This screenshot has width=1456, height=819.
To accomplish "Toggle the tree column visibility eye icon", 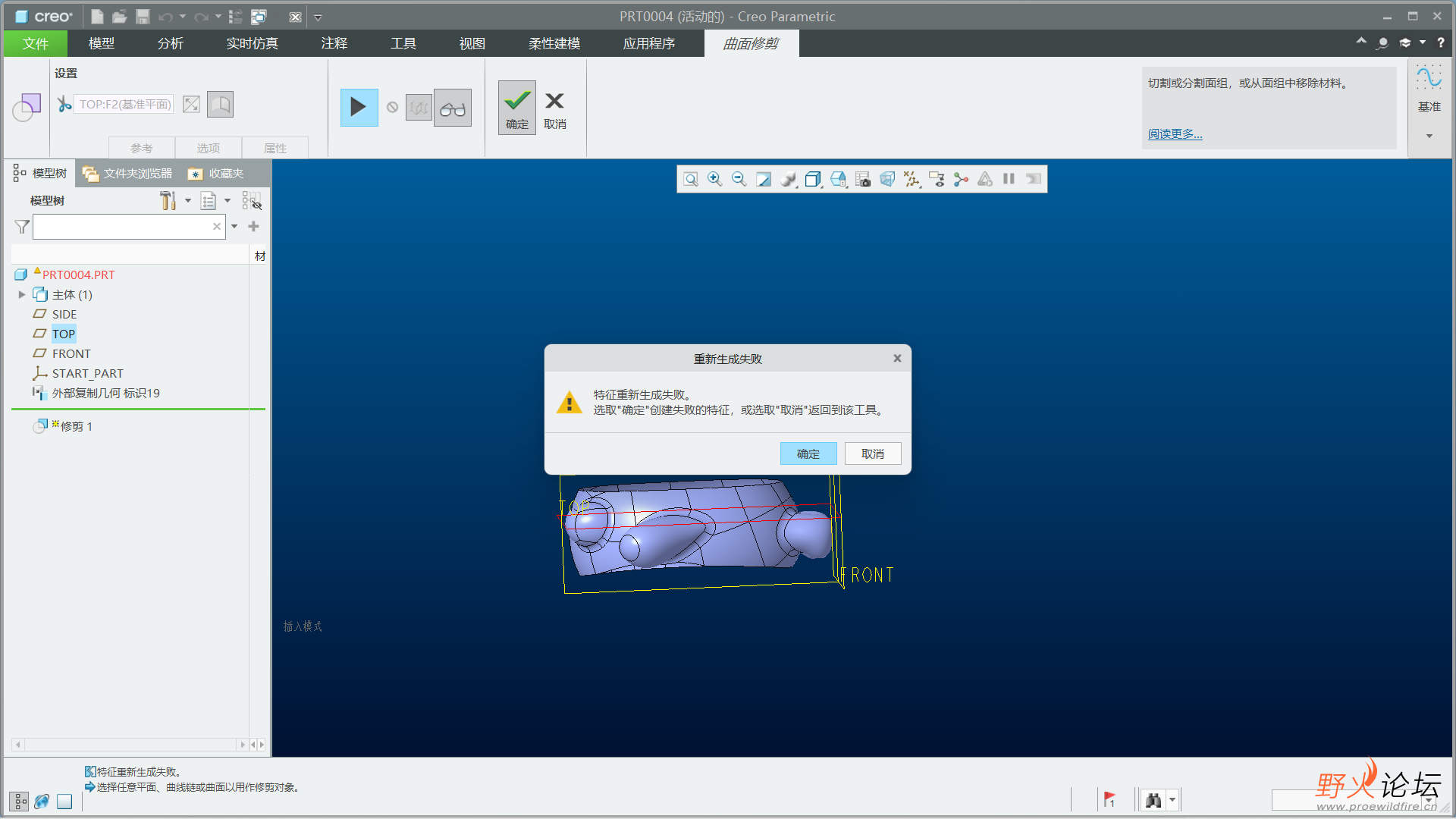I will pyautogui.click(x=252, y=200).
